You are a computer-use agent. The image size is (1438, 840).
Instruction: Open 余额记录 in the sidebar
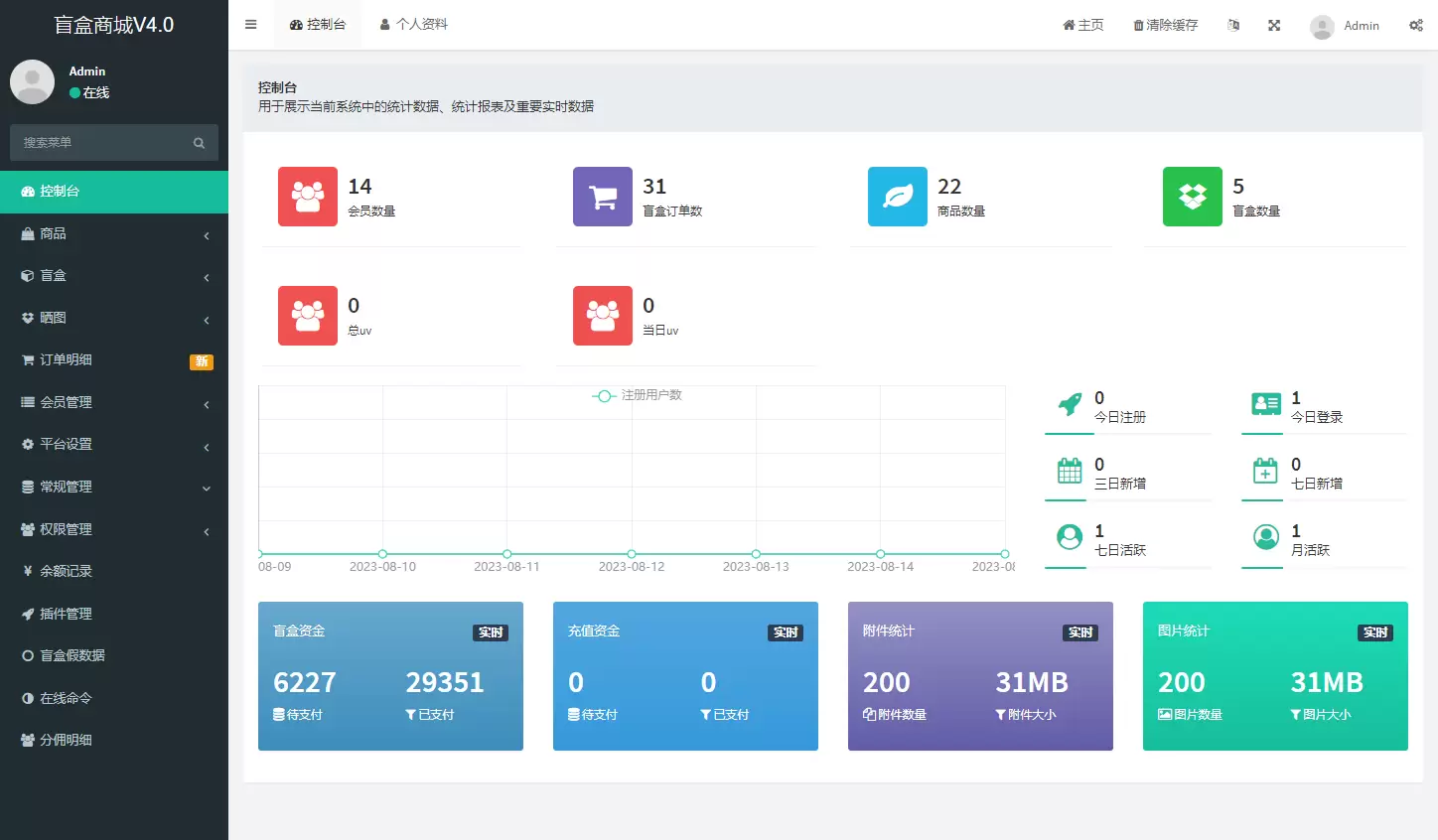pos(114,571)
